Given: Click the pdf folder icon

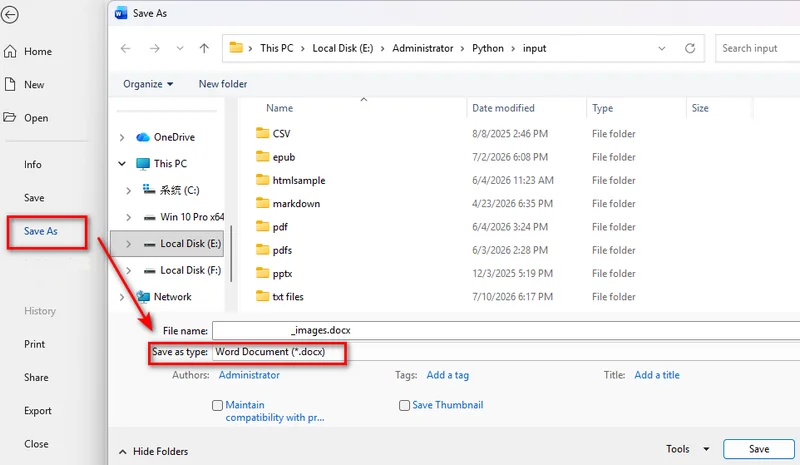Looking at the screenshot, I should tap(262, 226).
